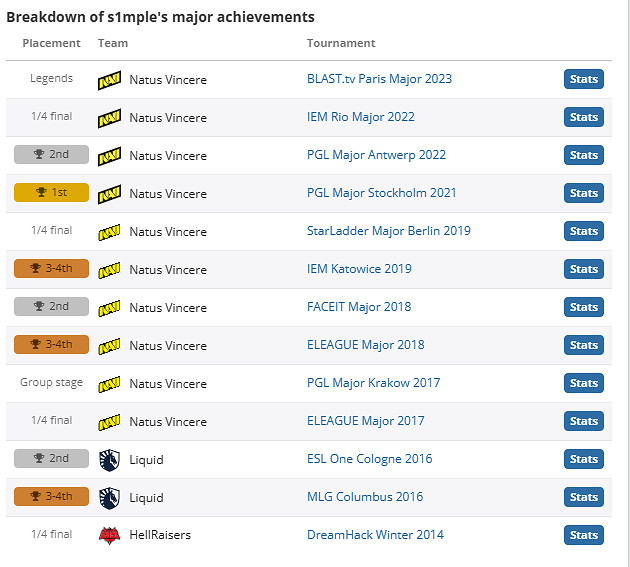Screen dimensions: 630x567
Task: Open the PGL Major Stockholm 2021 tournament
Action: (381, 193)
